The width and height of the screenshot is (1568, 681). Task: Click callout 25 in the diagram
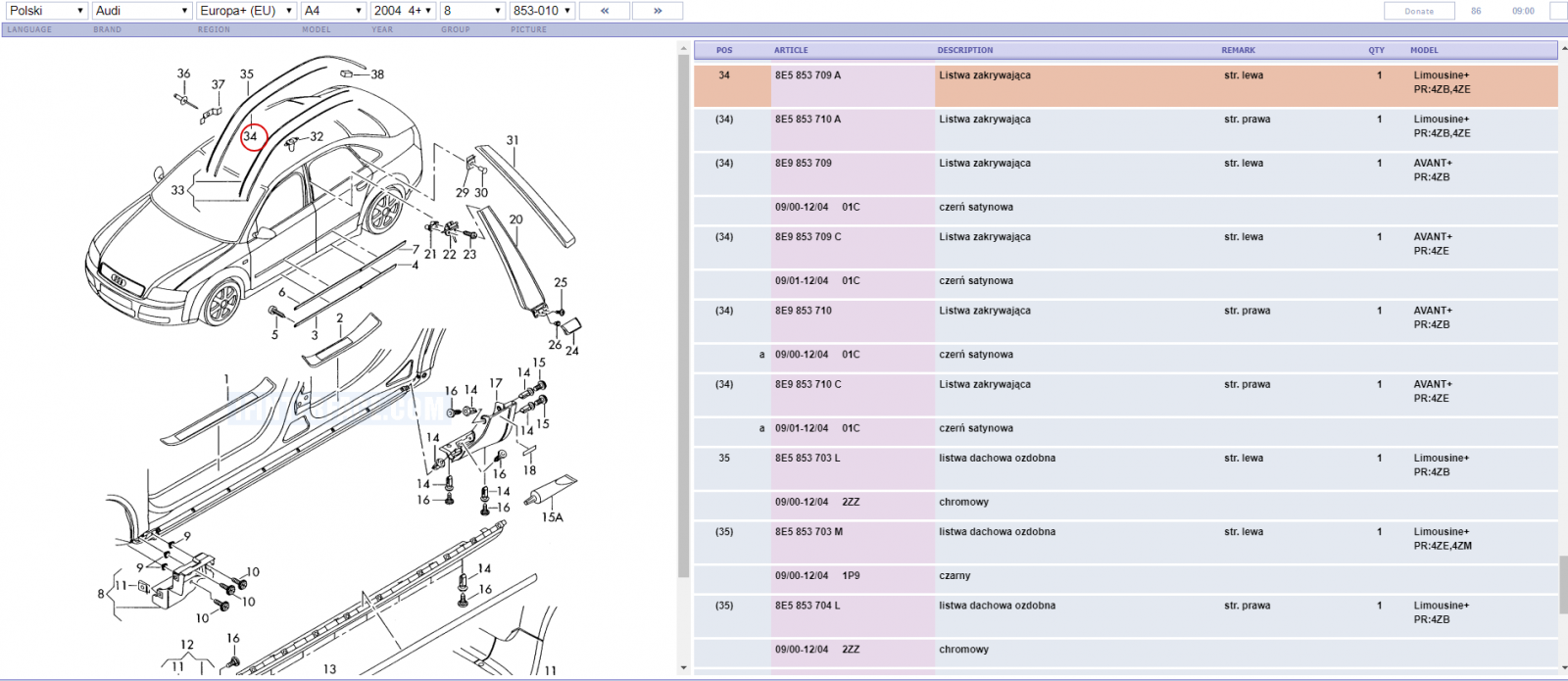(x=561, y=282)
